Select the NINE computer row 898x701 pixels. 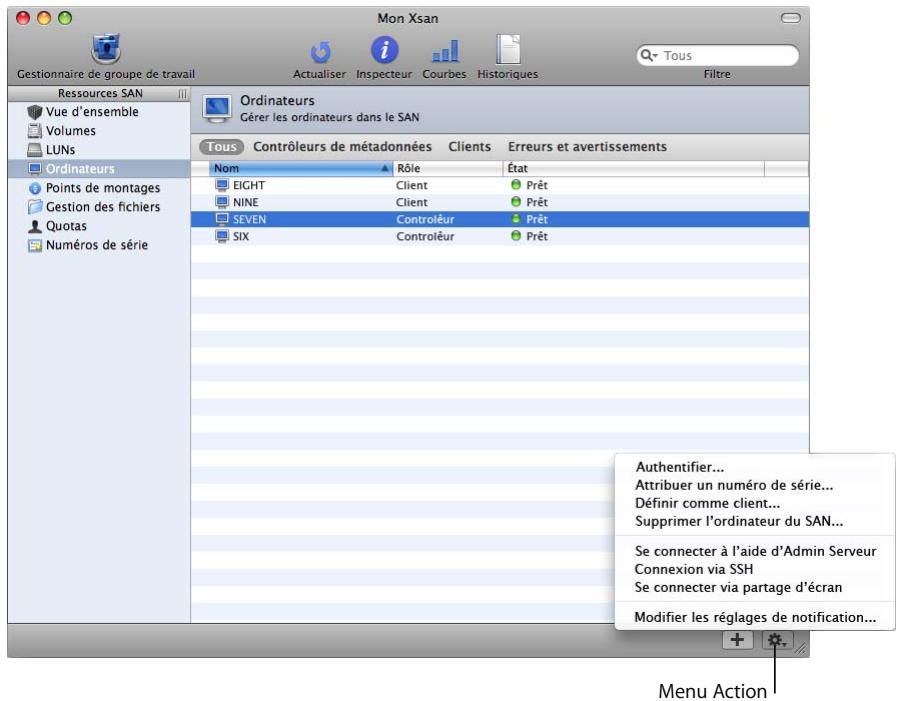pyautogui.click(x=499, y=202)
